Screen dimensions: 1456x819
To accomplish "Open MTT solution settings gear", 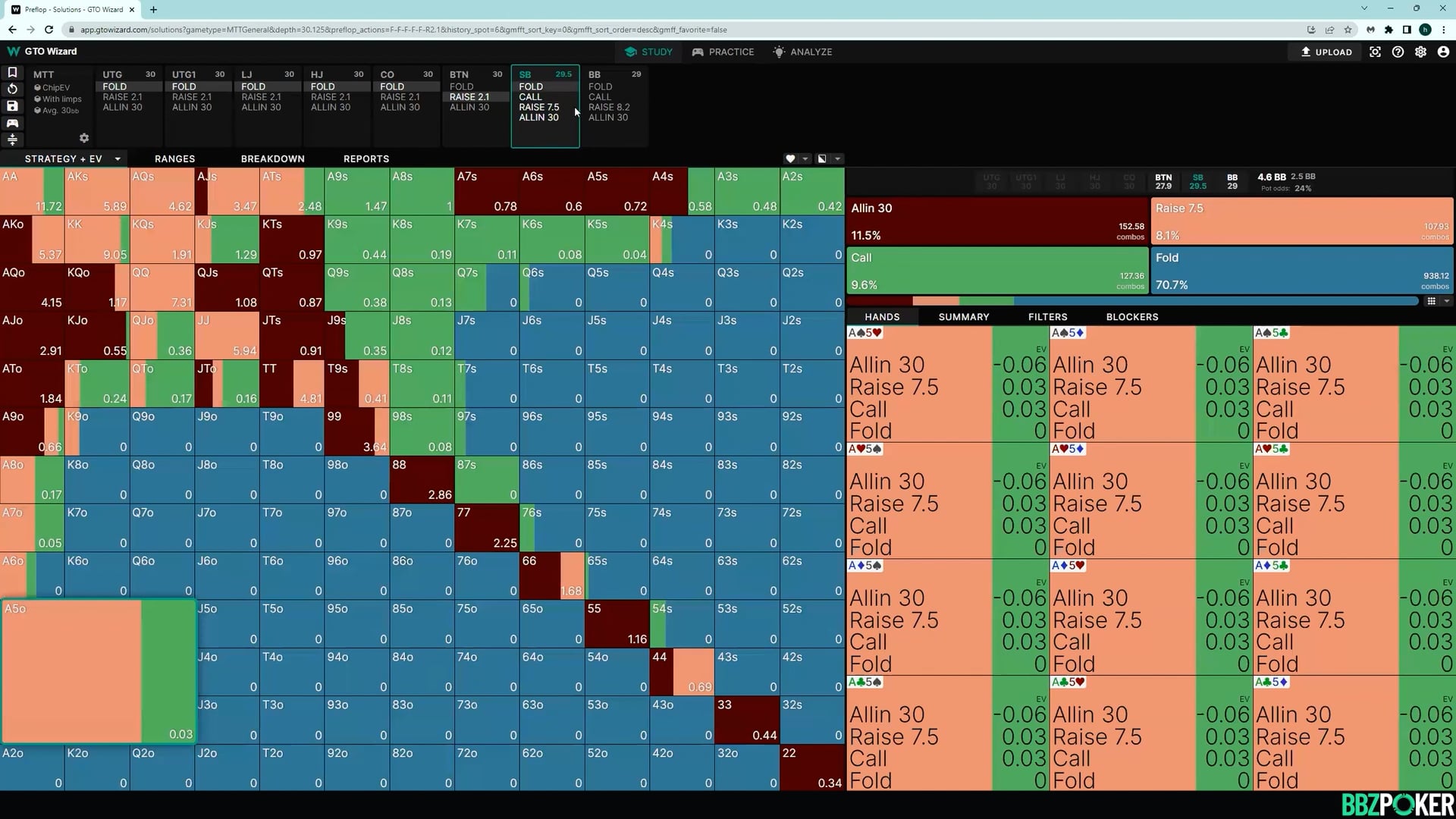I will click(84, 138).
